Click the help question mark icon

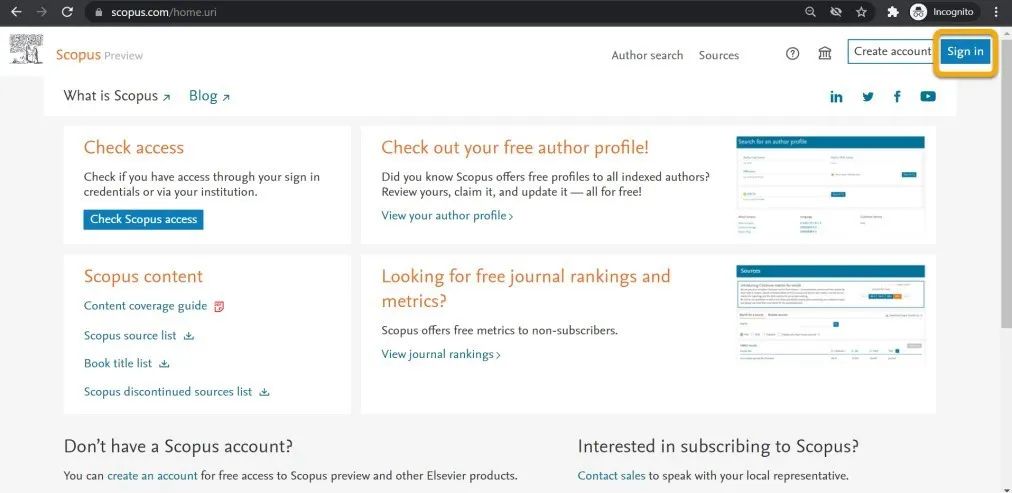(793, 54)
